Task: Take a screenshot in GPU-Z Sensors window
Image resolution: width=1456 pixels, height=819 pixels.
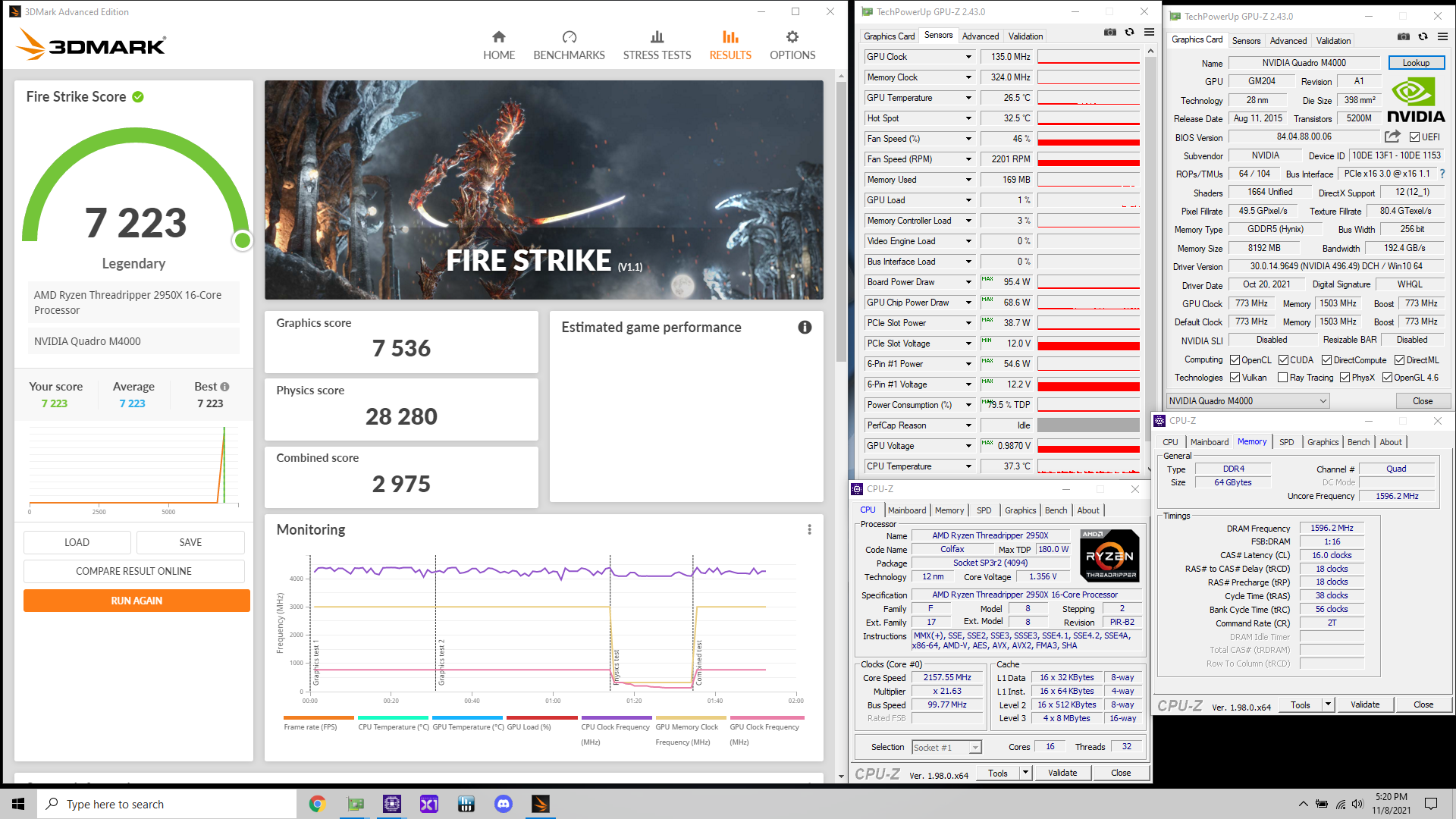Action: 1110,32
